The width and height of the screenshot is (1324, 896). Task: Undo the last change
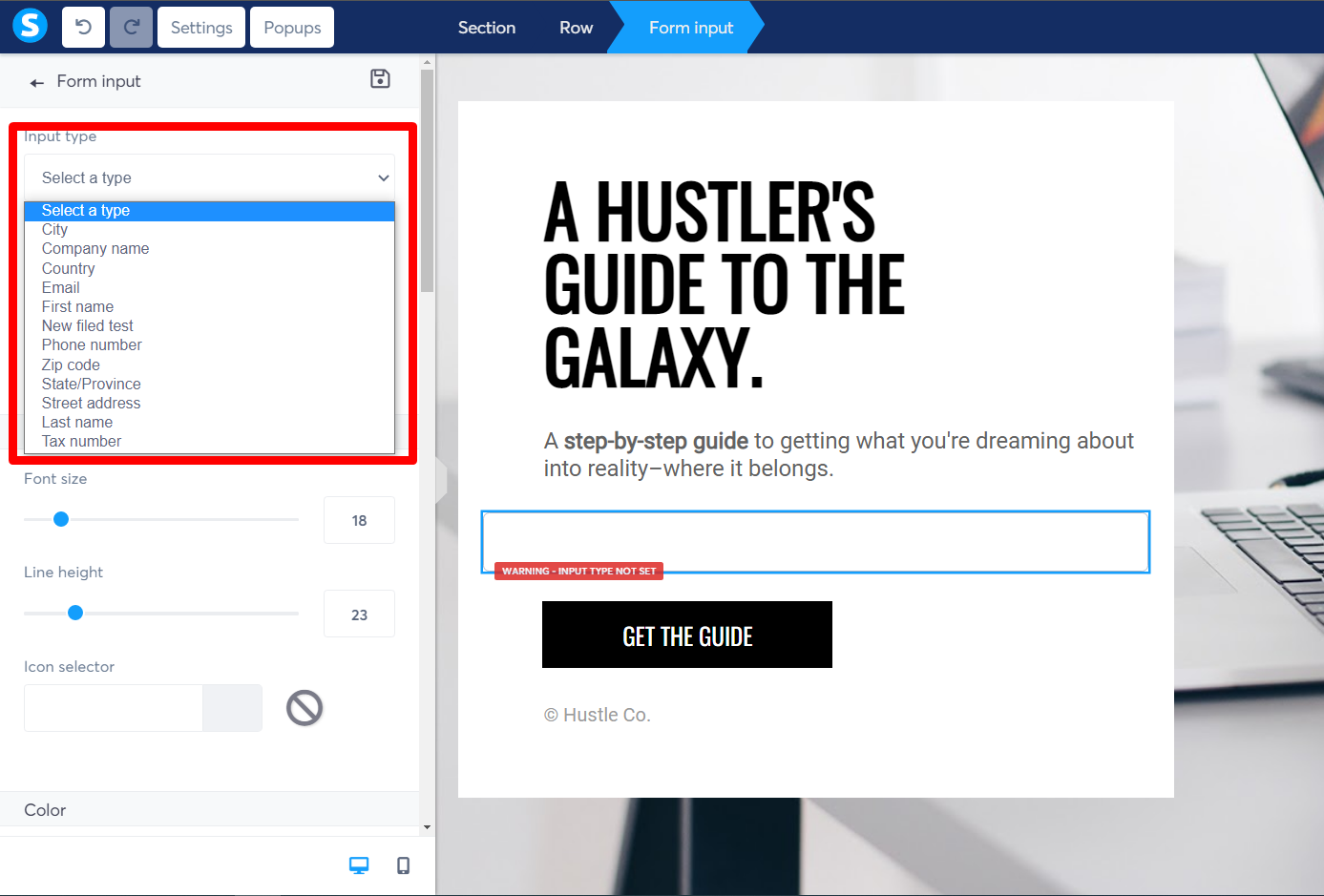coord(83,27)
